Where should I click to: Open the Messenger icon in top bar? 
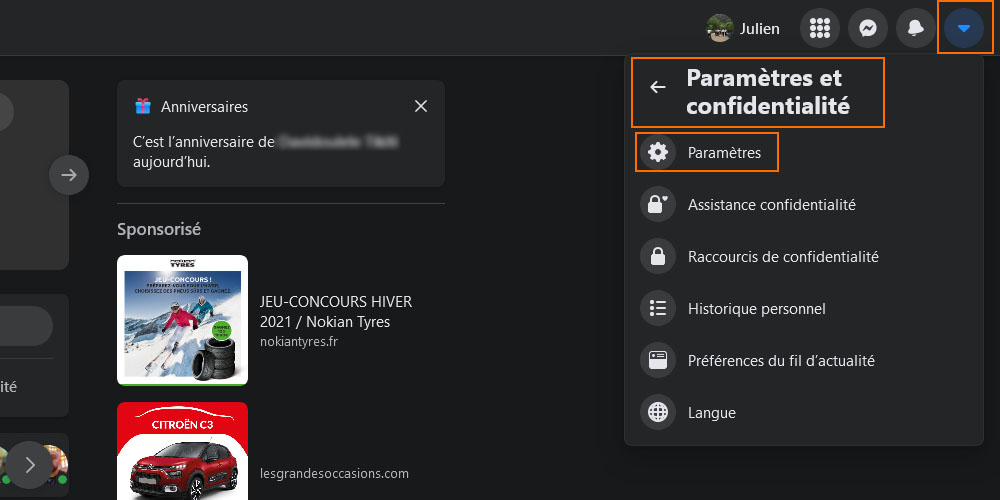pyautogui.click(x=868, y=28)
